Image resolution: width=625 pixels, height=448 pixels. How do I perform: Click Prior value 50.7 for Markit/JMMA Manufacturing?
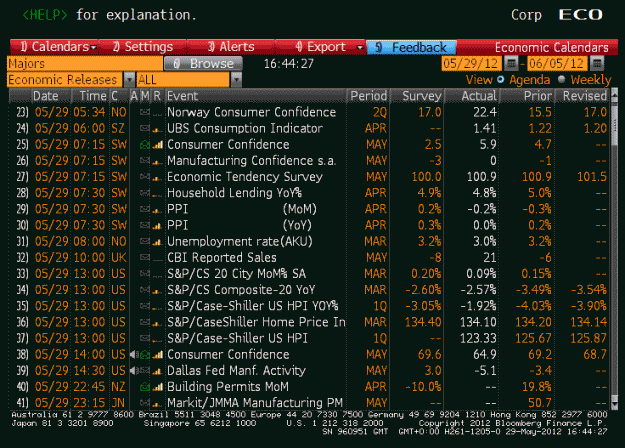540,403
